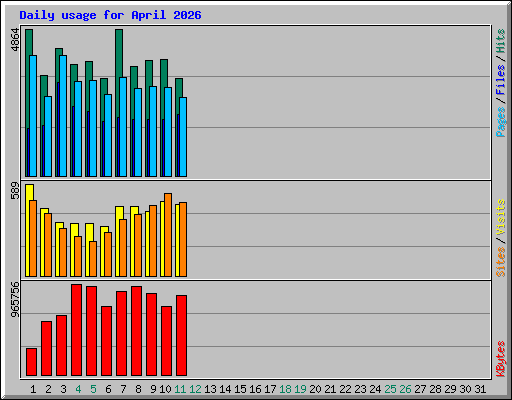Select day 1 green hits bar
This screenshot has height=400, width=512.
29,42
